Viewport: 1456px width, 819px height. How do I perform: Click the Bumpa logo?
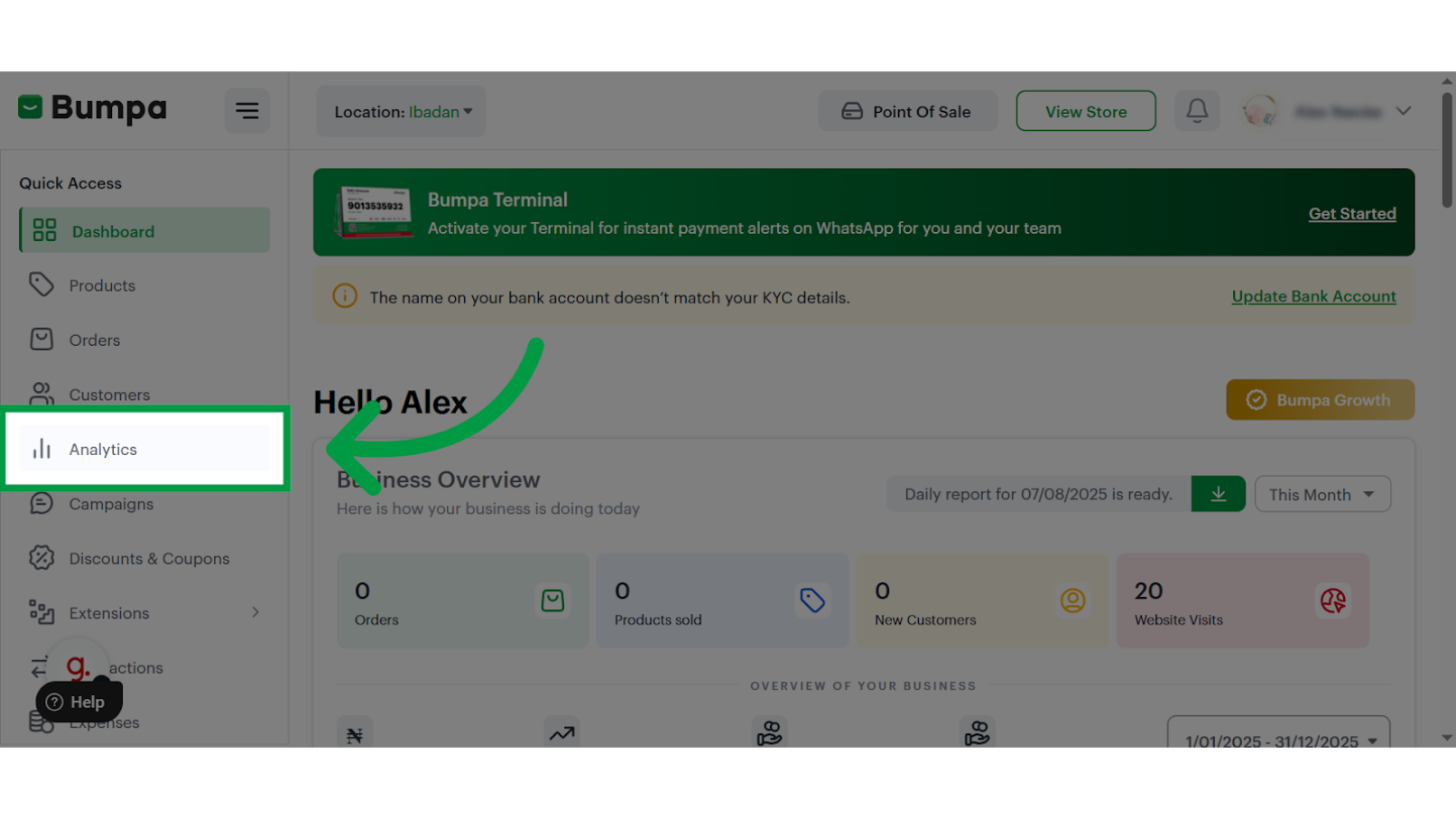93,108
